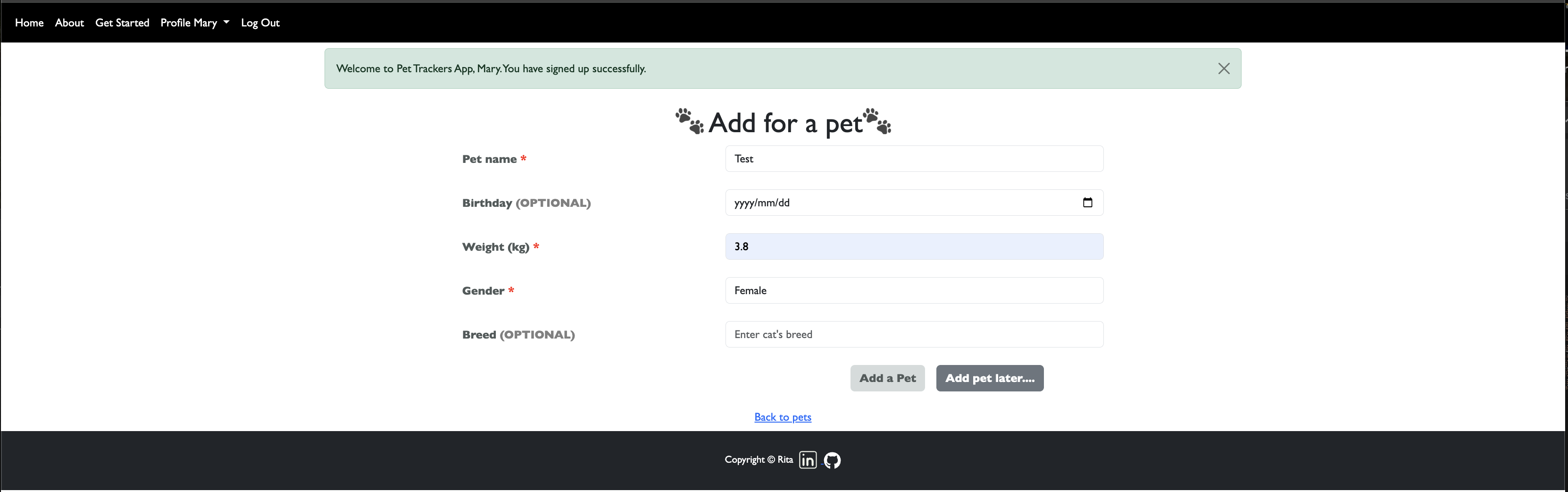
Task: Click the Breed field to enter cat's breed
Action: click(913, 334)
